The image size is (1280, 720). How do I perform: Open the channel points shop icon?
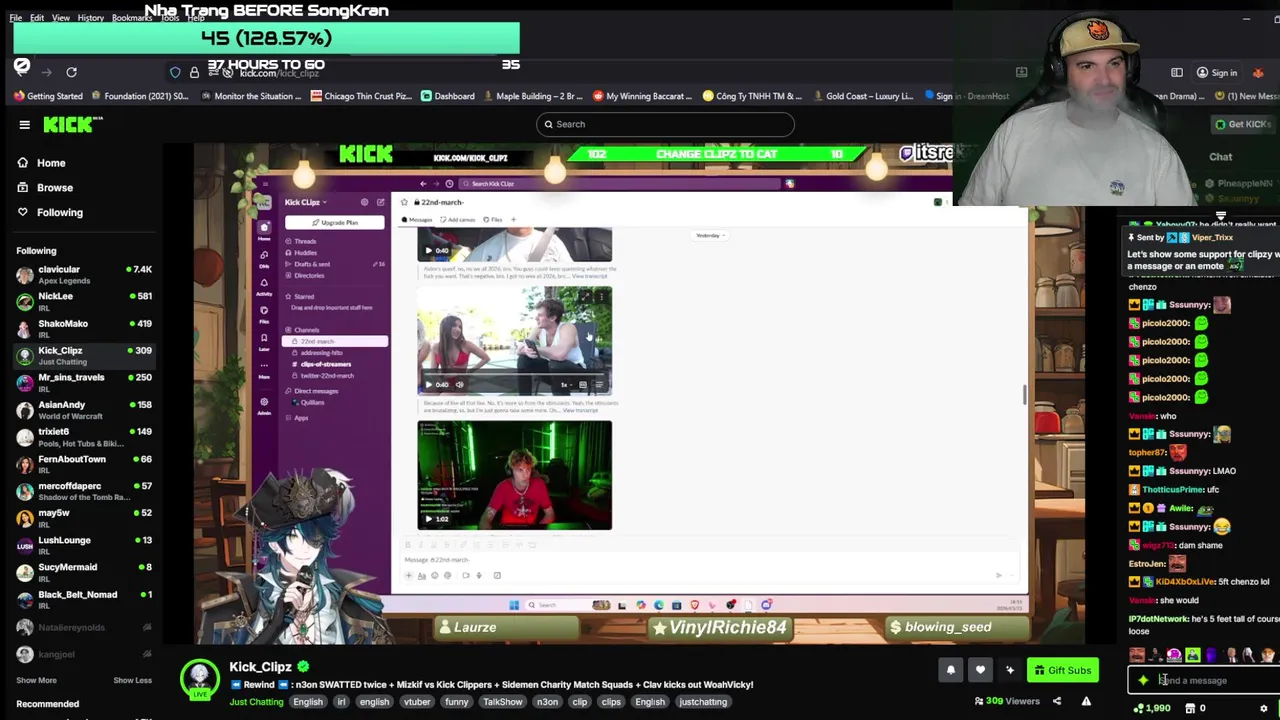click(x=1190, y=708)
